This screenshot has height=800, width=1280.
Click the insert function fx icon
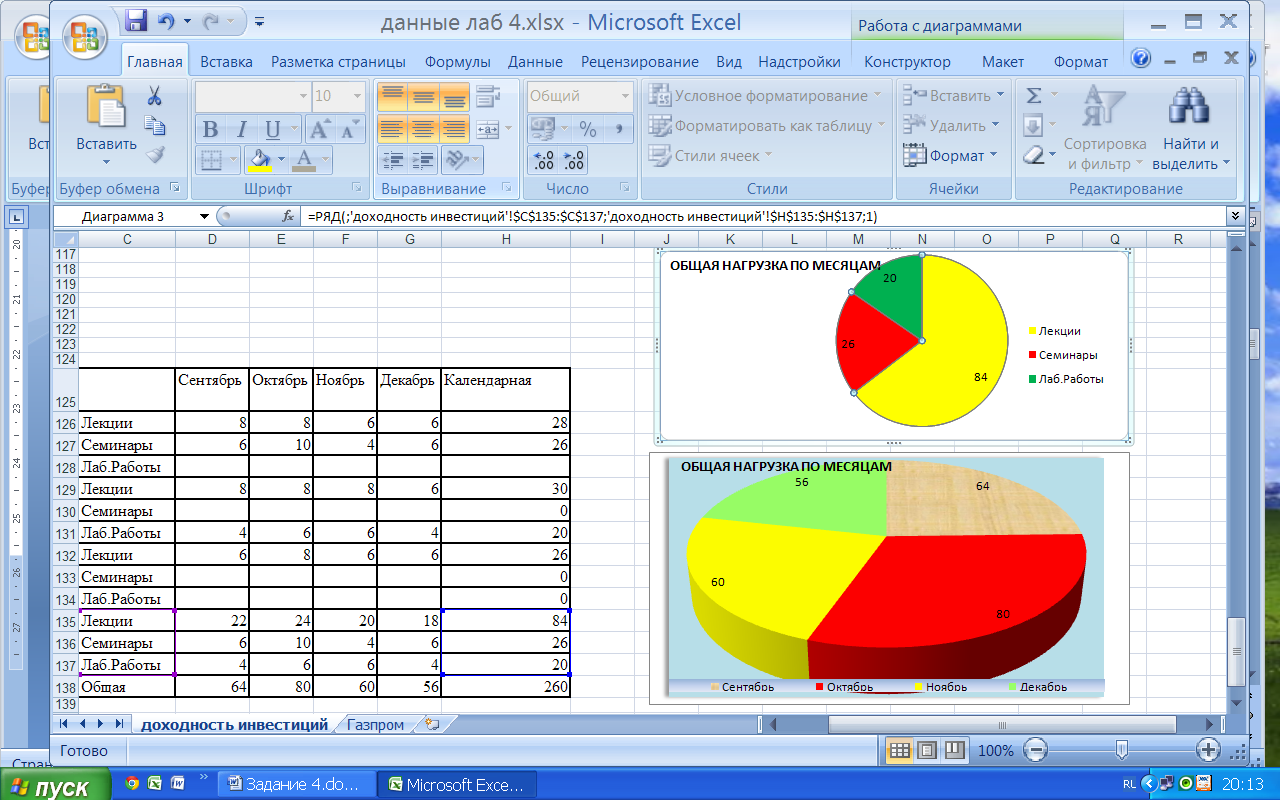coord(288,216)
